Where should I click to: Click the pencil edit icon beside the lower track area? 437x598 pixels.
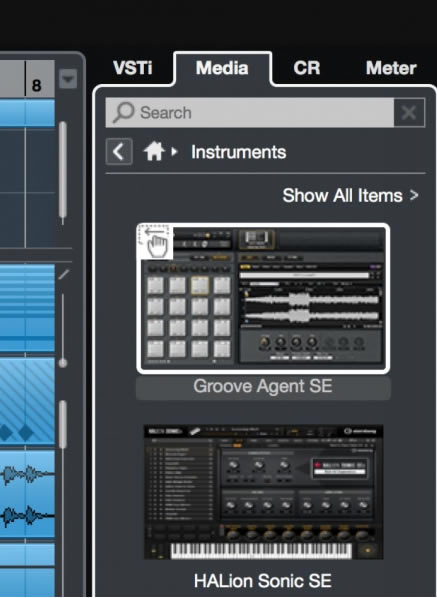64,274
